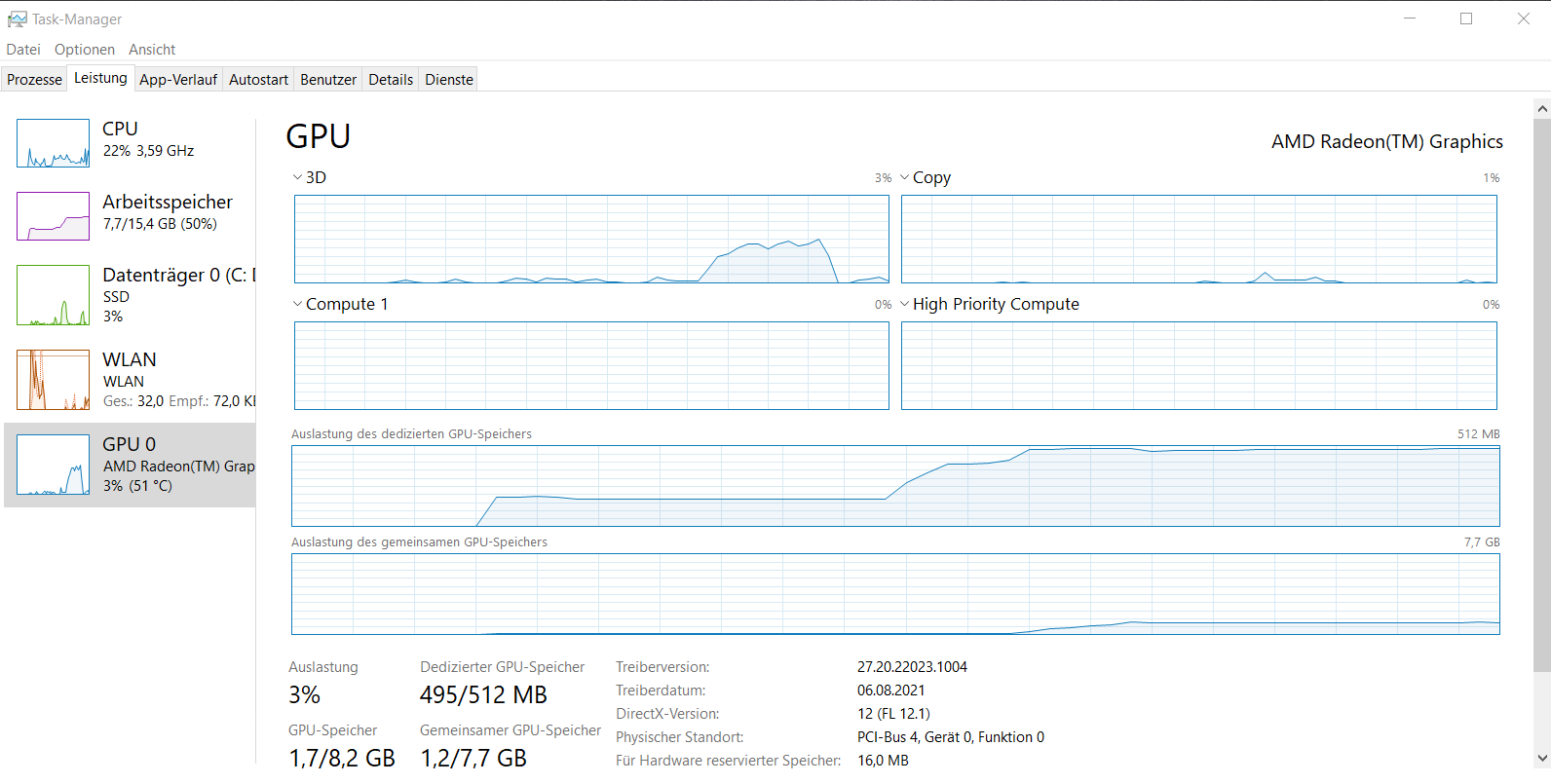
Task: Switch to the App-Verlauf tab
Action: click(178, 80)
